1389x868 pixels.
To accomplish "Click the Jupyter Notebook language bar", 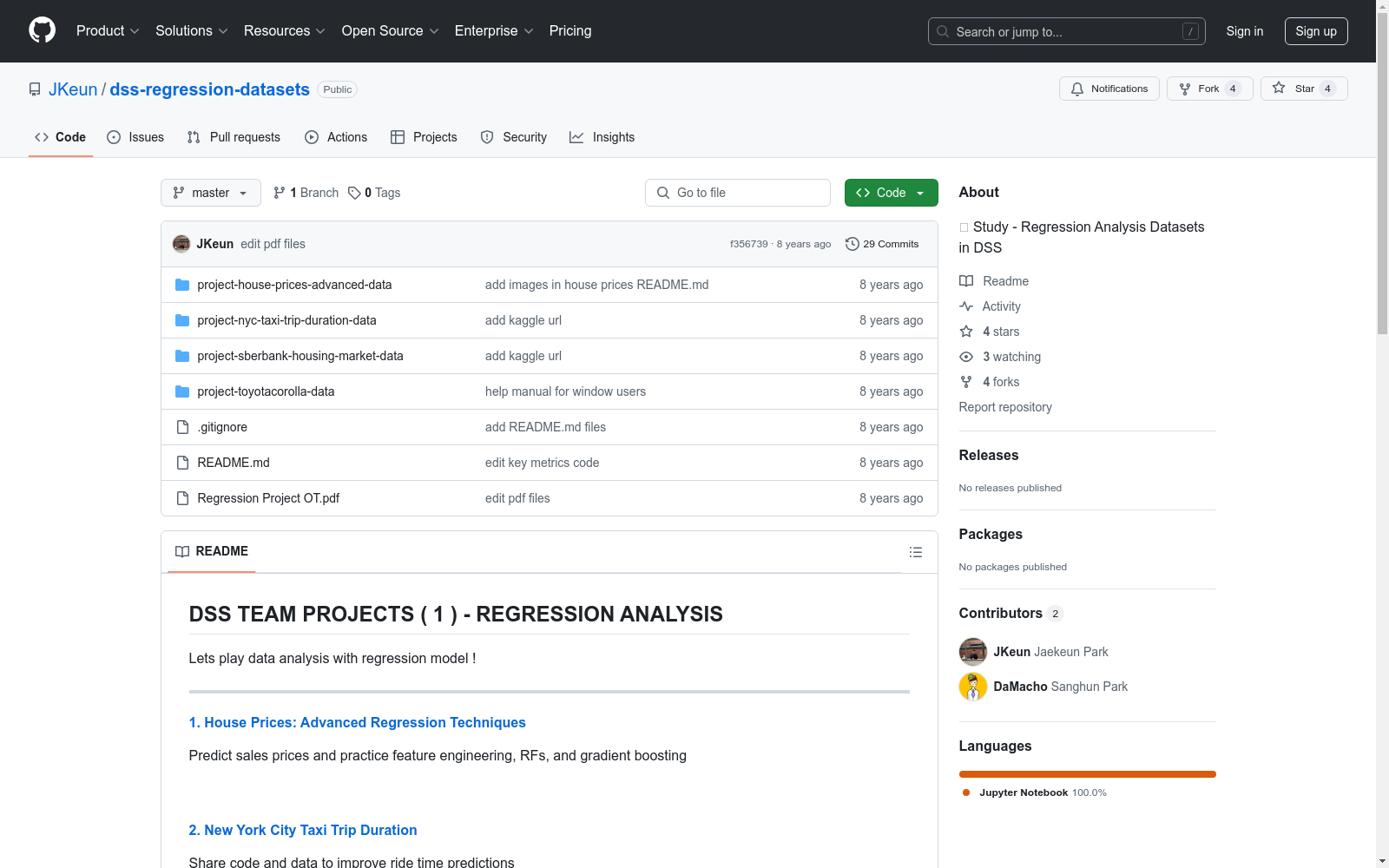I will click(1088, 774).
